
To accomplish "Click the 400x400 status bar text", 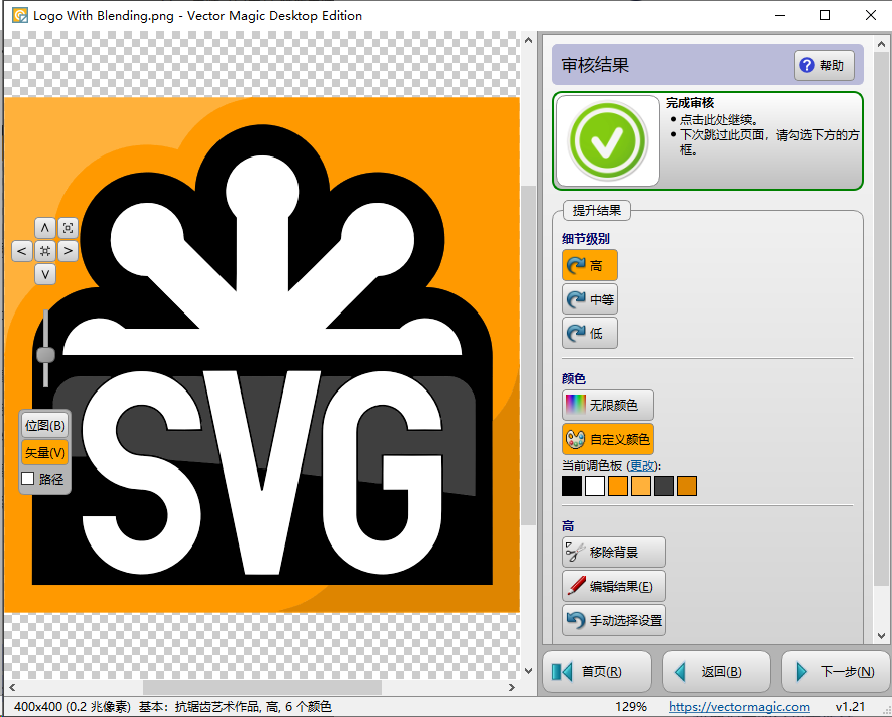I will 72,707.
